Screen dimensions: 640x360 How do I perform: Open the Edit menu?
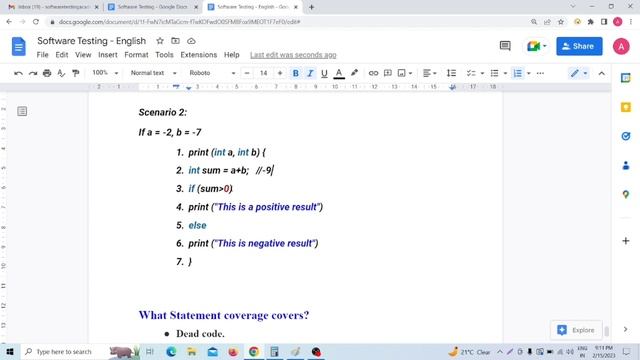(62, 55)
